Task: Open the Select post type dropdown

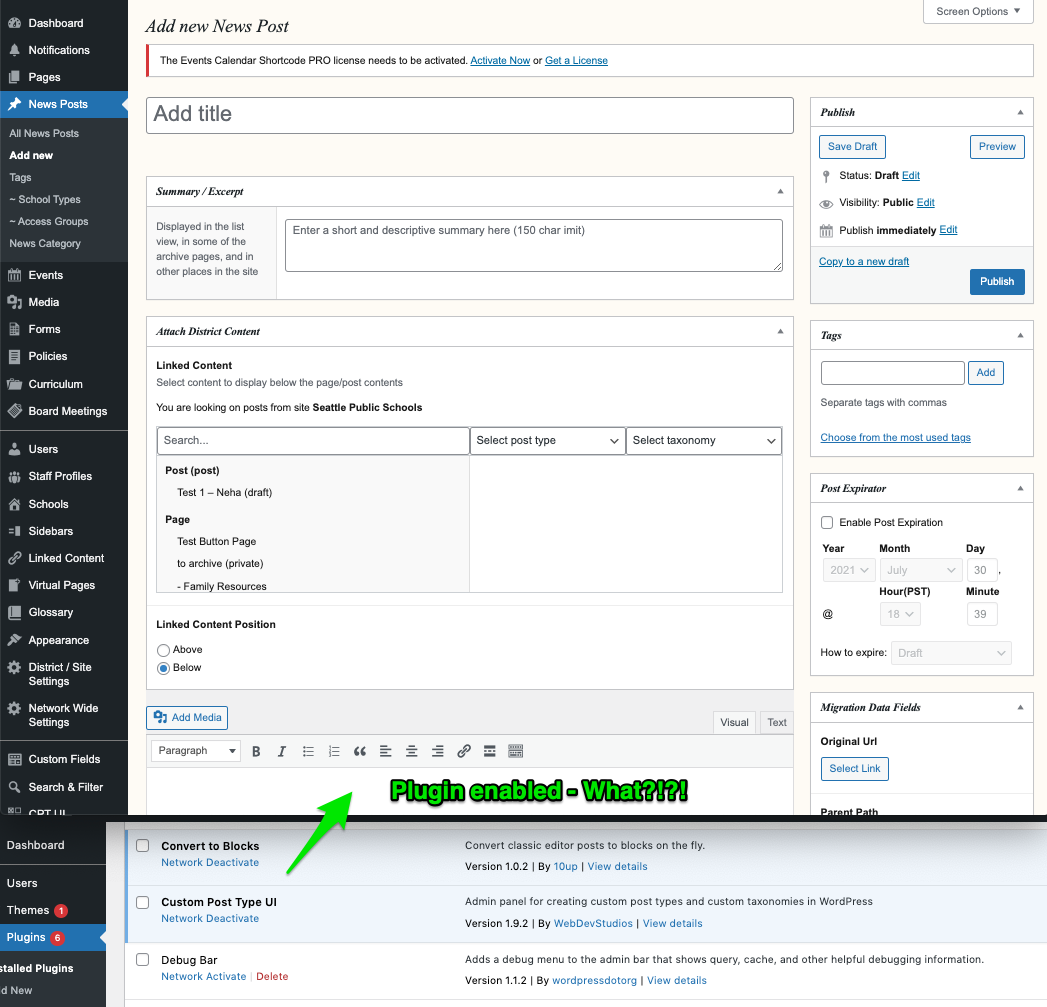Action: [x=547, y=440]
